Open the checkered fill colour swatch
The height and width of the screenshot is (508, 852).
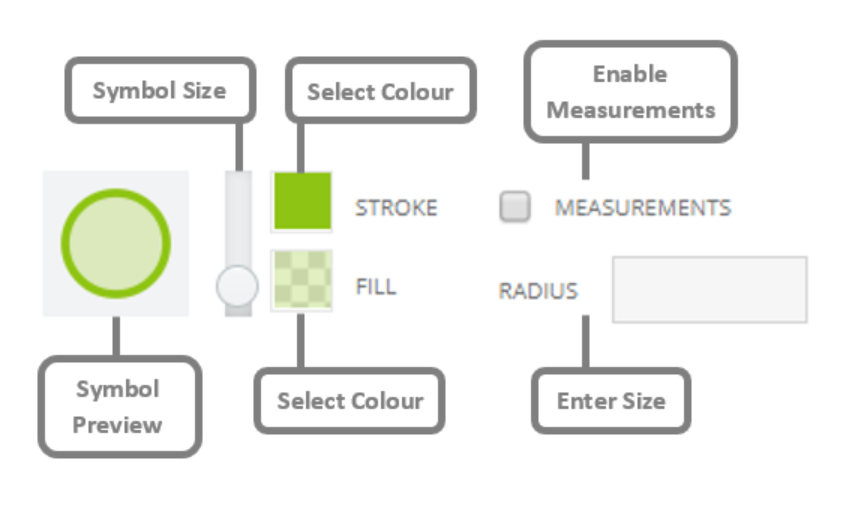302,280
